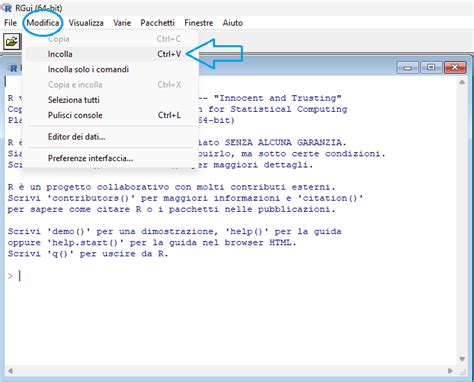This screenshot has height=382, width=474.
Task: Choose Seleziona tutti menu entry
Action: [110, 100]
